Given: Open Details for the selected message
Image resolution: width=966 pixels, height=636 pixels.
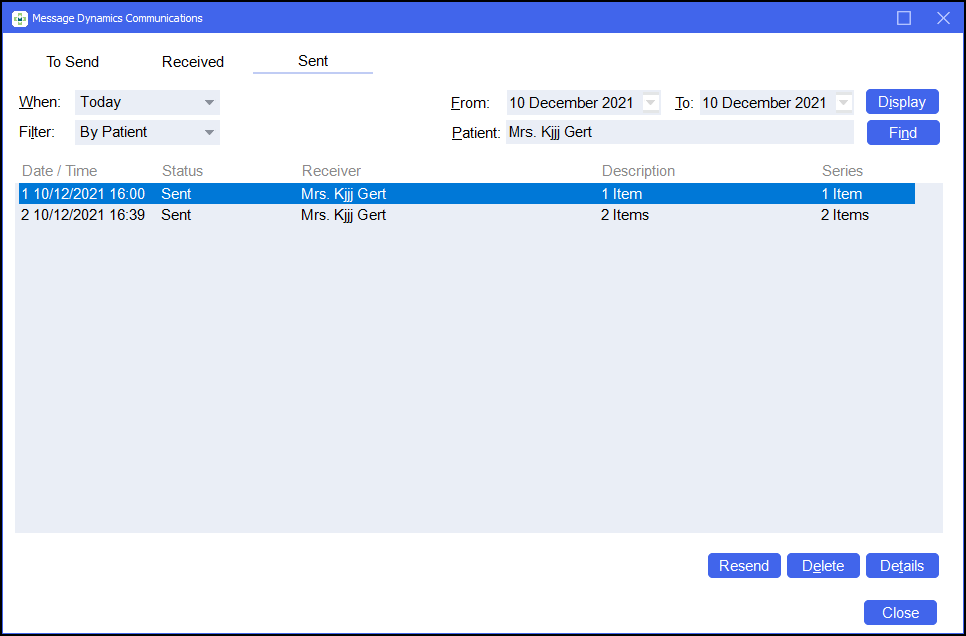Looking at the screenshot, I should [x=902, y=566].
